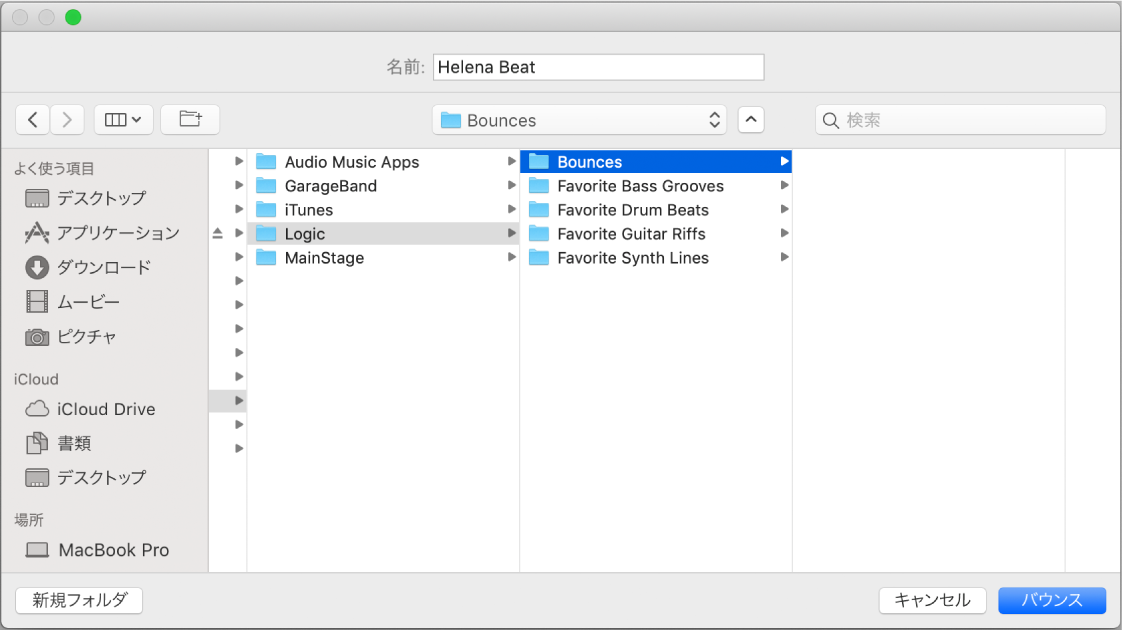This screenshot has height=630, width=1123.
Task: Expand Favorite Synth Lines with its arrow
Action: (x=784, y=257)
